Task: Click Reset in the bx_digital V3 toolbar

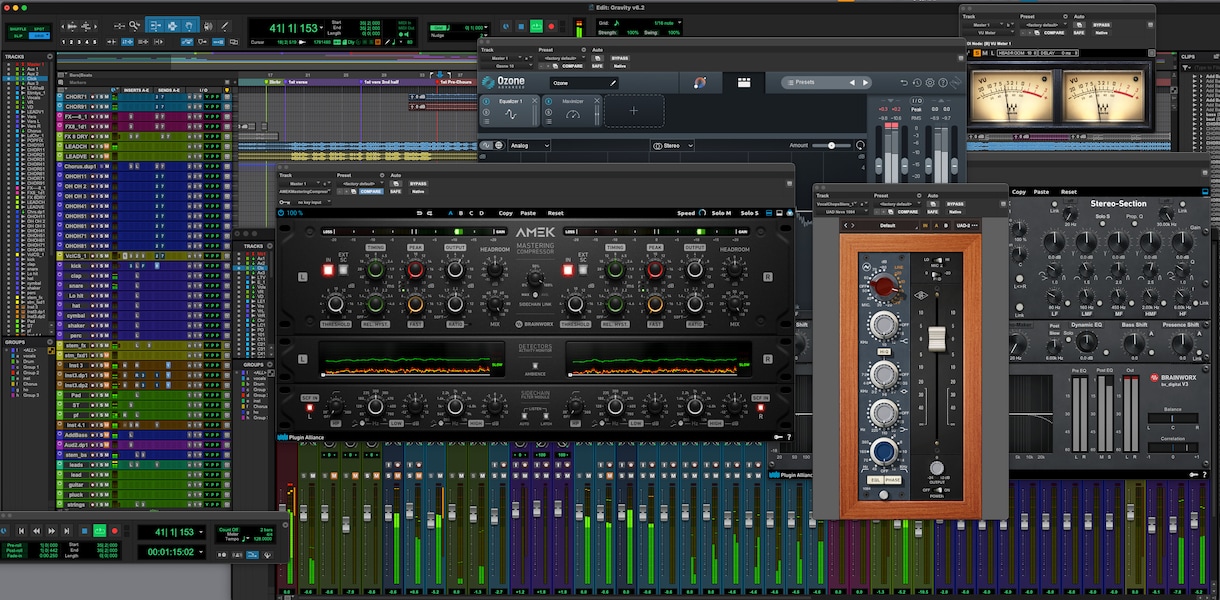Action: click(1069, 192)
